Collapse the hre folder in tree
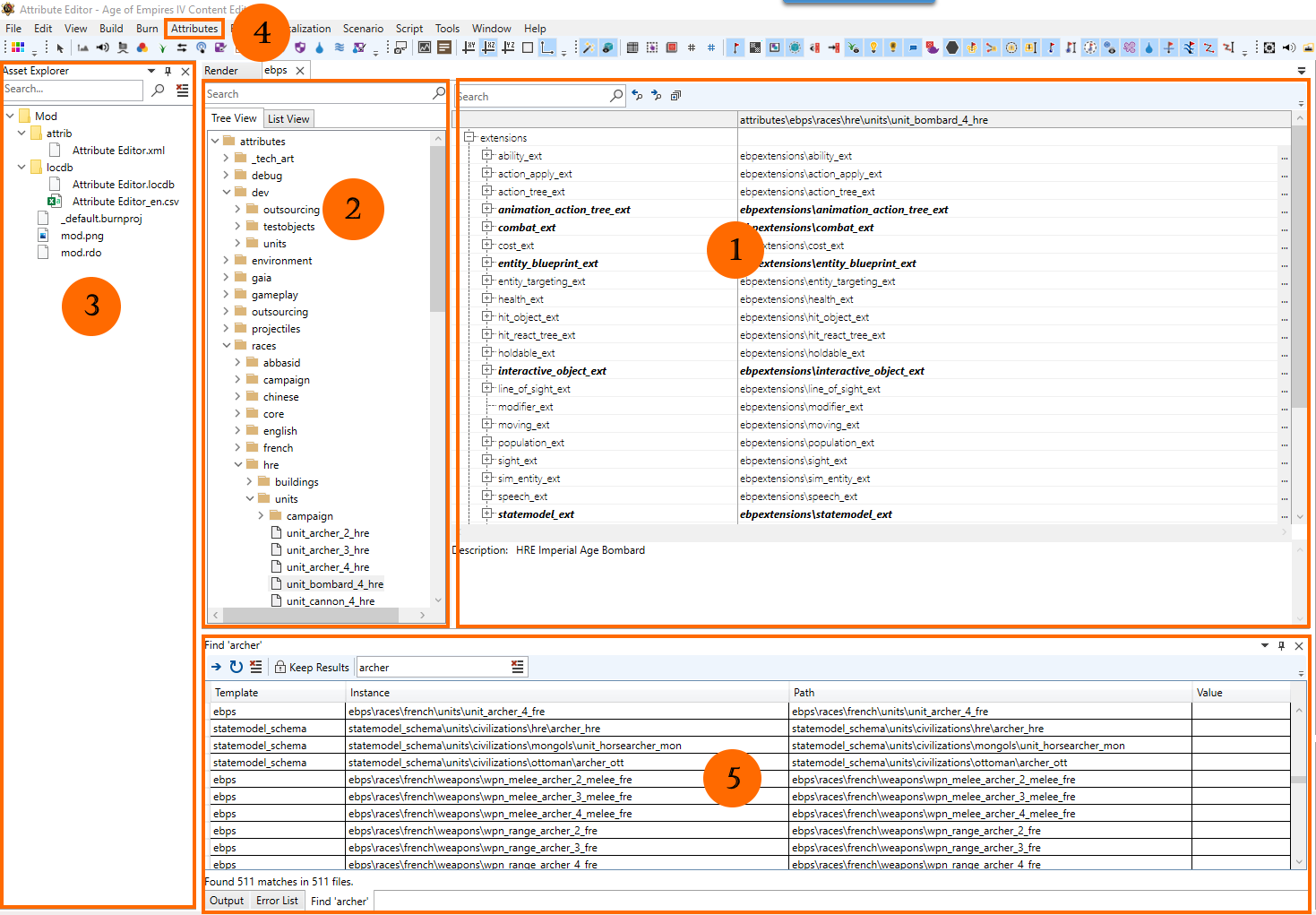1316x915 pixels. point(238,465)
